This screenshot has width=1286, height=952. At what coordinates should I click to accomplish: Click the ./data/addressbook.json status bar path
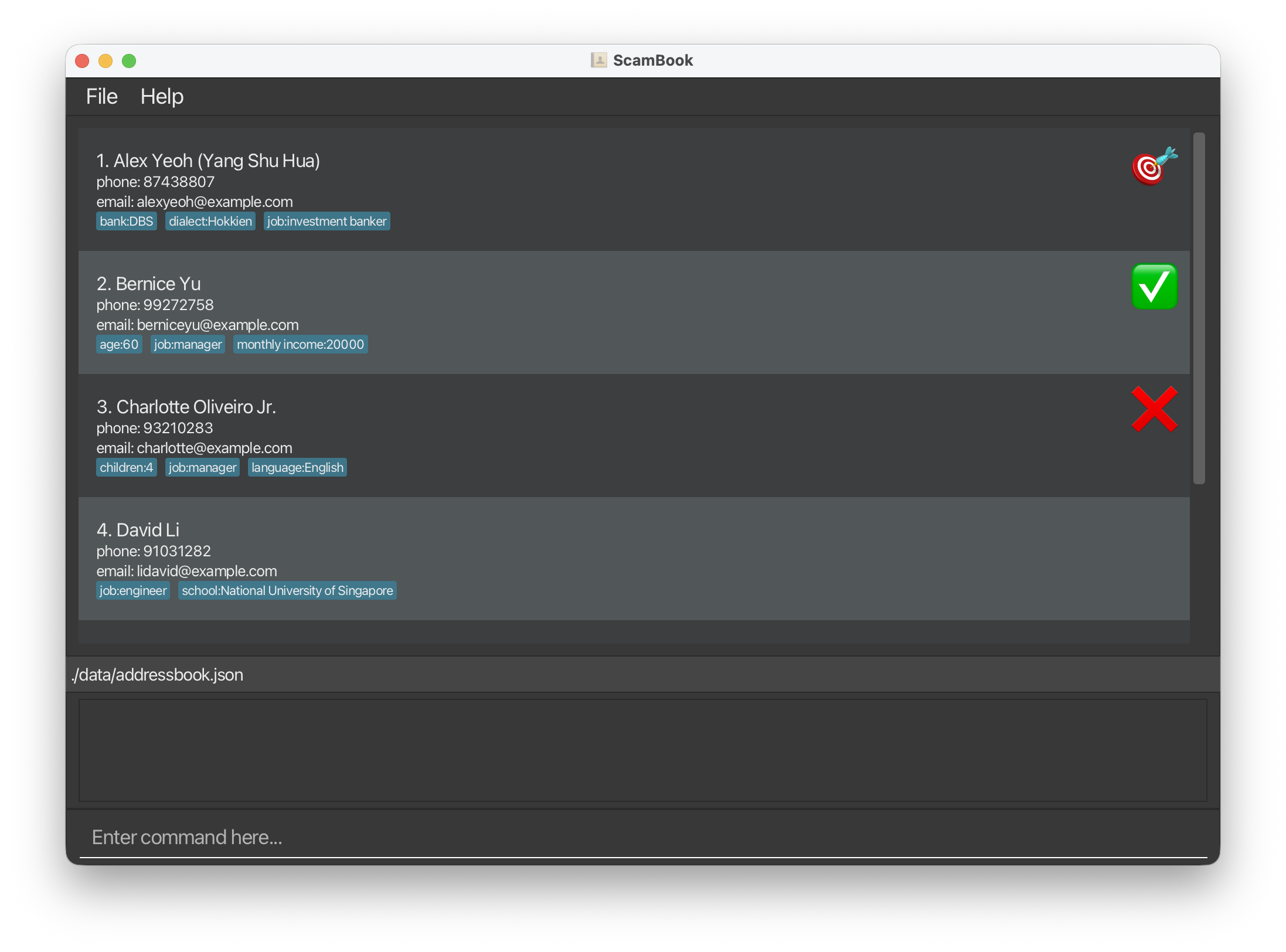pyautogui.click(x=158, y=675)
